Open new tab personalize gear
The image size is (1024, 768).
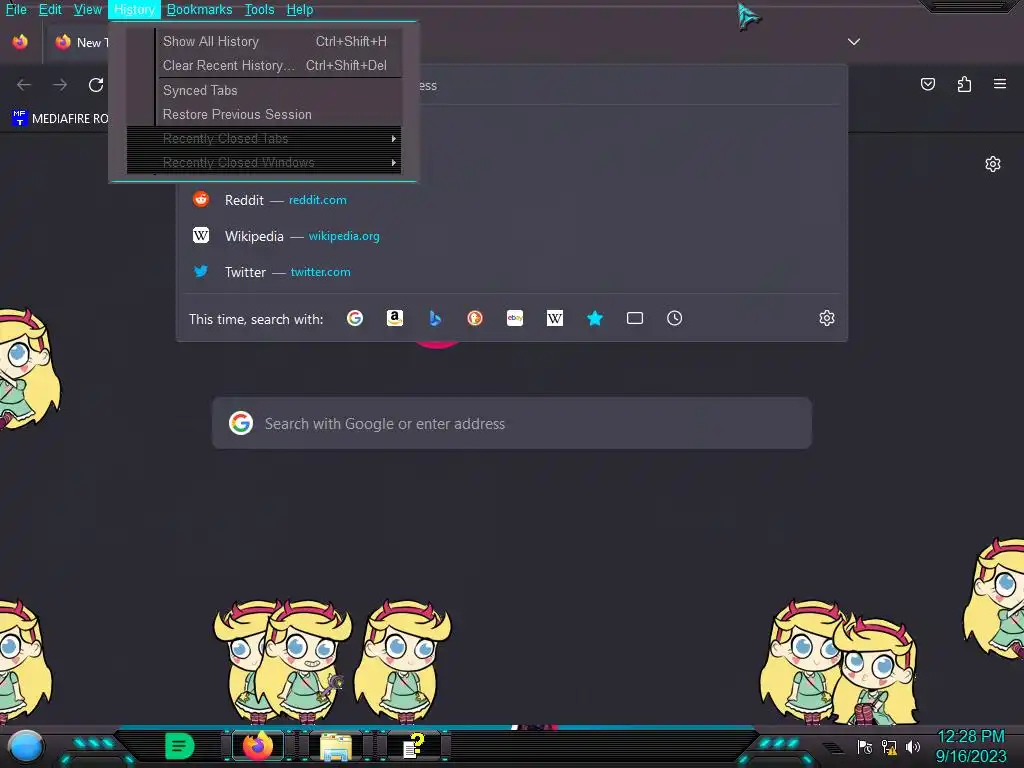tap(993, 164)
